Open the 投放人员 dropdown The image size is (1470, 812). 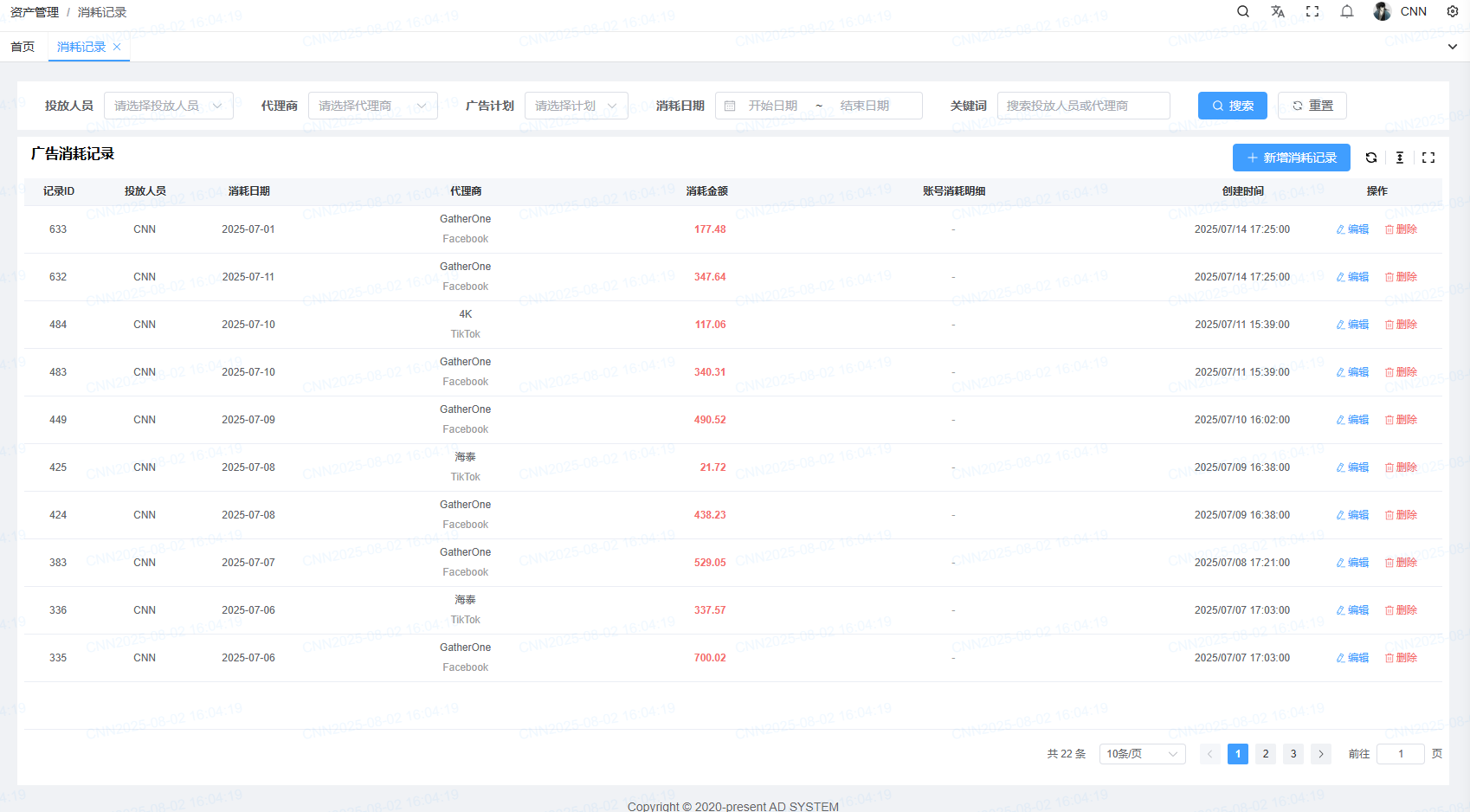pyautogui.click(x=169, y=106)
